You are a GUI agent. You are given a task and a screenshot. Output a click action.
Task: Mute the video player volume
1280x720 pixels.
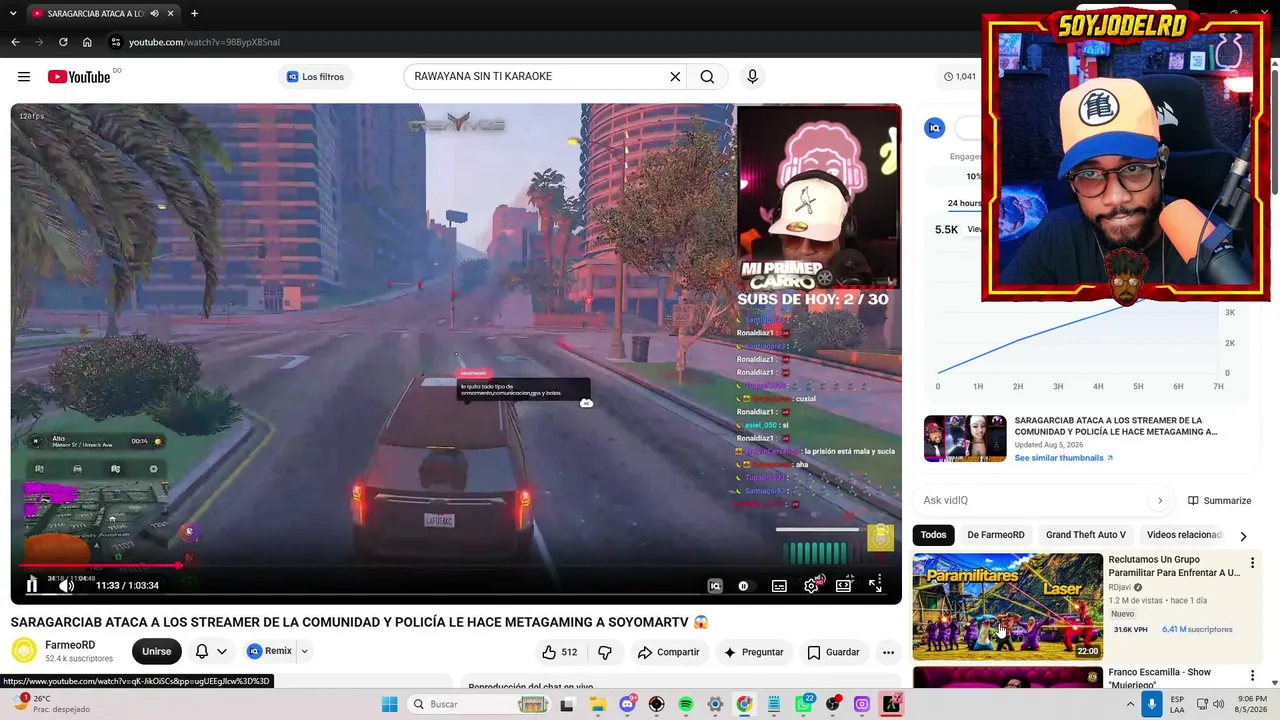(66, 585)
